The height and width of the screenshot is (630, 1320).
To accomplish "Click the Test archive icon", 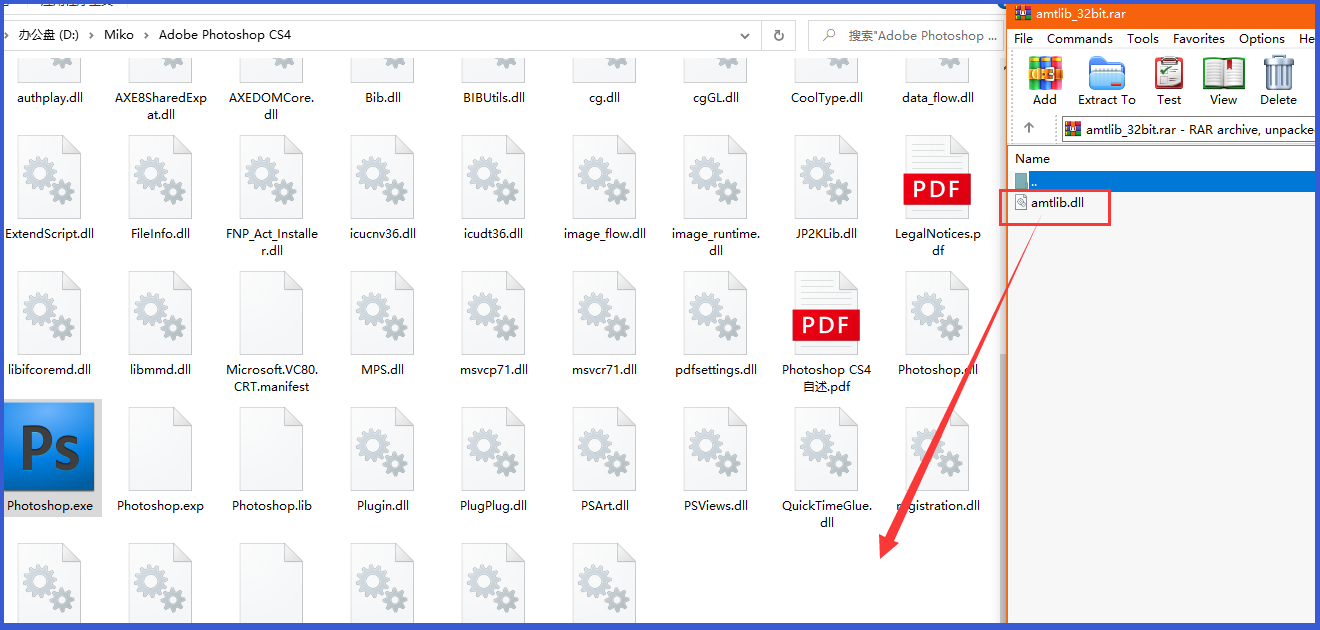I will 1168,80.
